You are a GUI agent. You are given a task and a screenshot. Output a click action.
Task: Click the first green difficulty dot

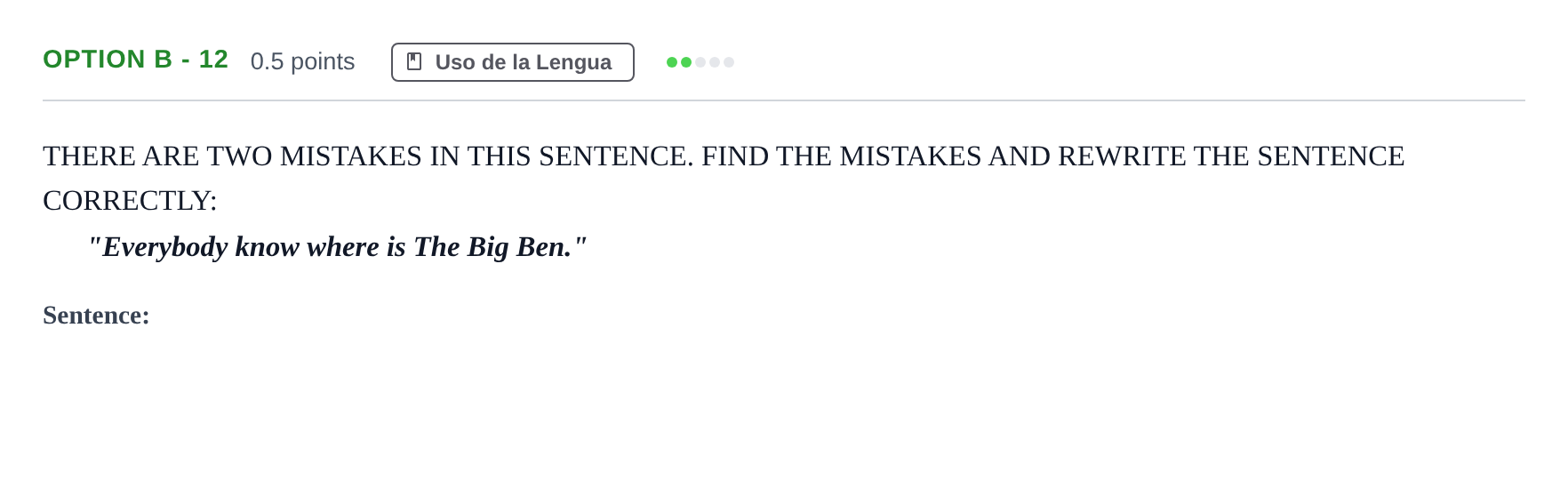click(x=672, y=62)
